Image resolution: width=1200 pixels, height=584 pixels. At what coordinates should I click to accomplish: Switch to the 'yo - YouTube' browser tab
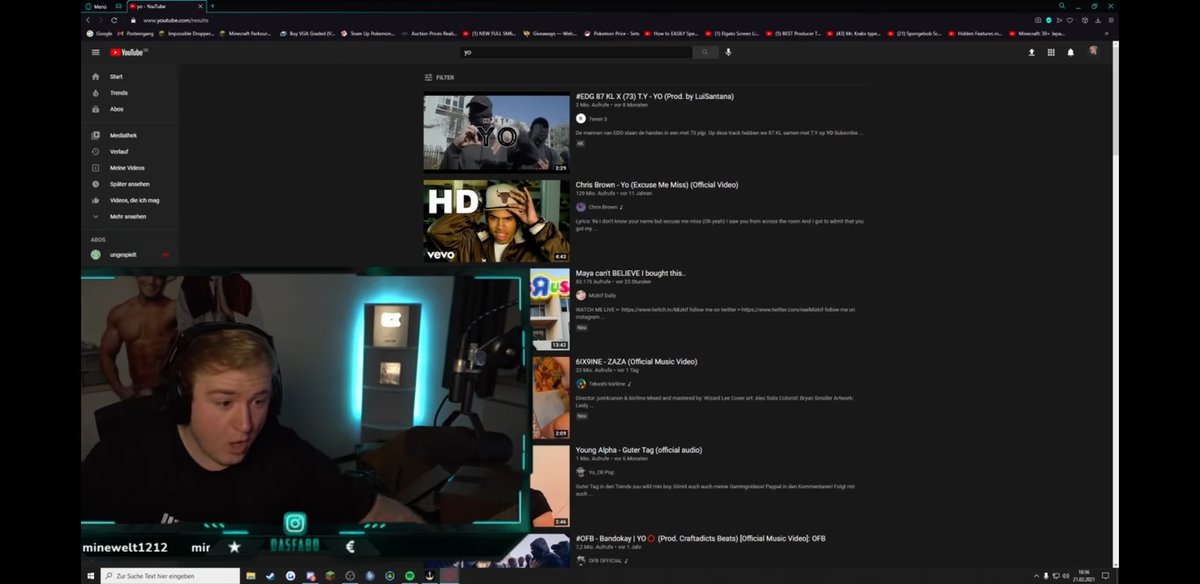coord(165,6)
